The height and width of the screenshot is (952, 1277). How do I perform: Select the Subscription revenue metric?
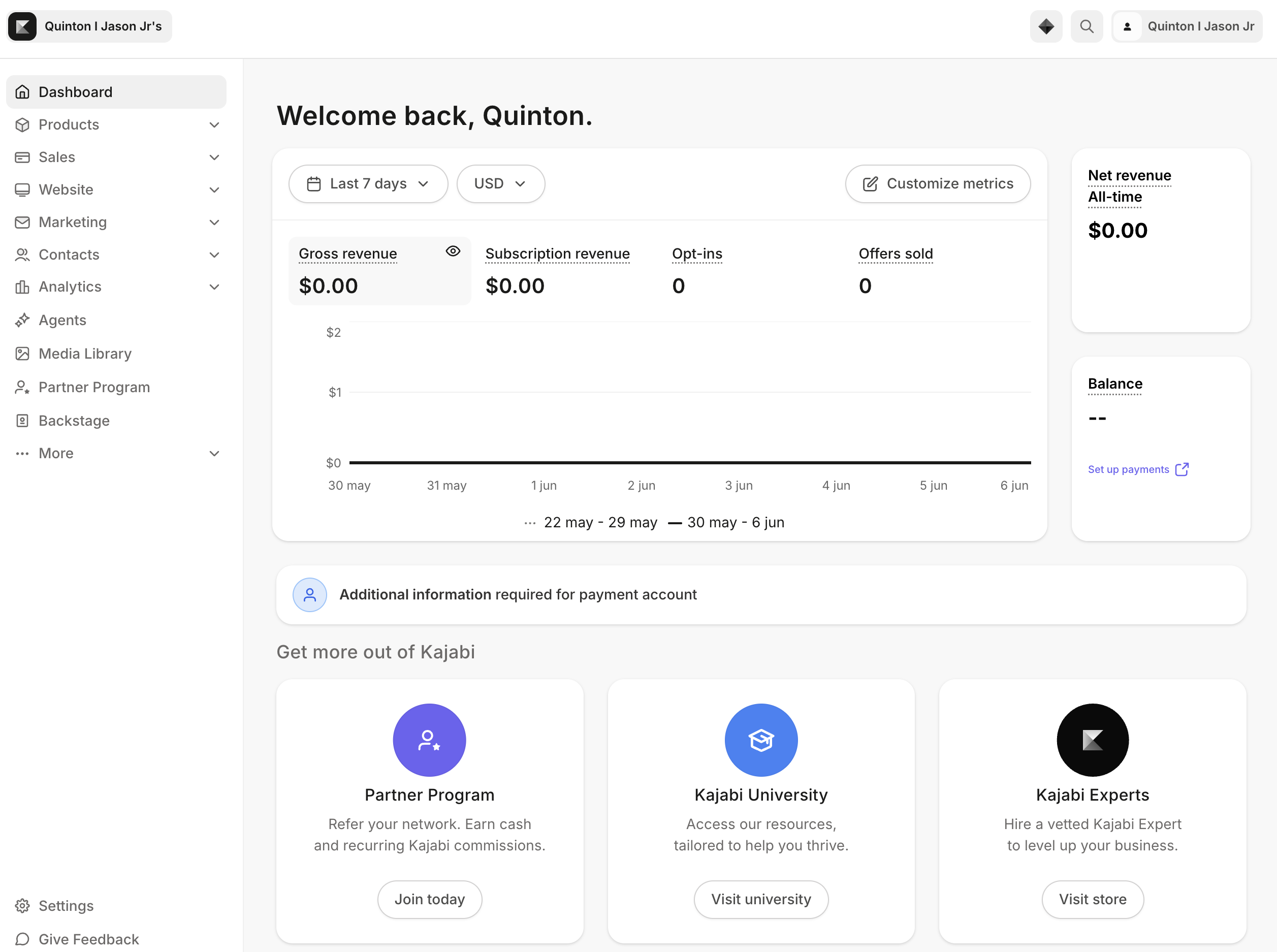565,271
